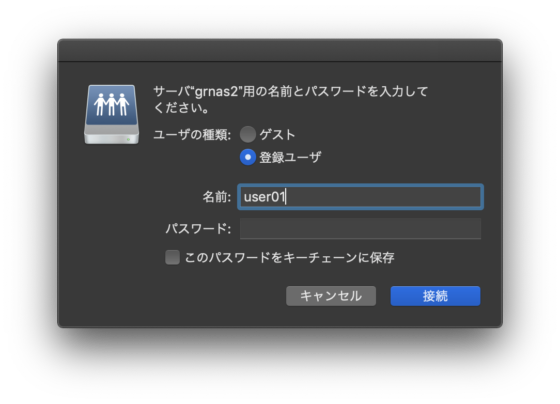Click the ゲスト option label text
The height and width of the screenshot is (404, 560).
point(278,135)
